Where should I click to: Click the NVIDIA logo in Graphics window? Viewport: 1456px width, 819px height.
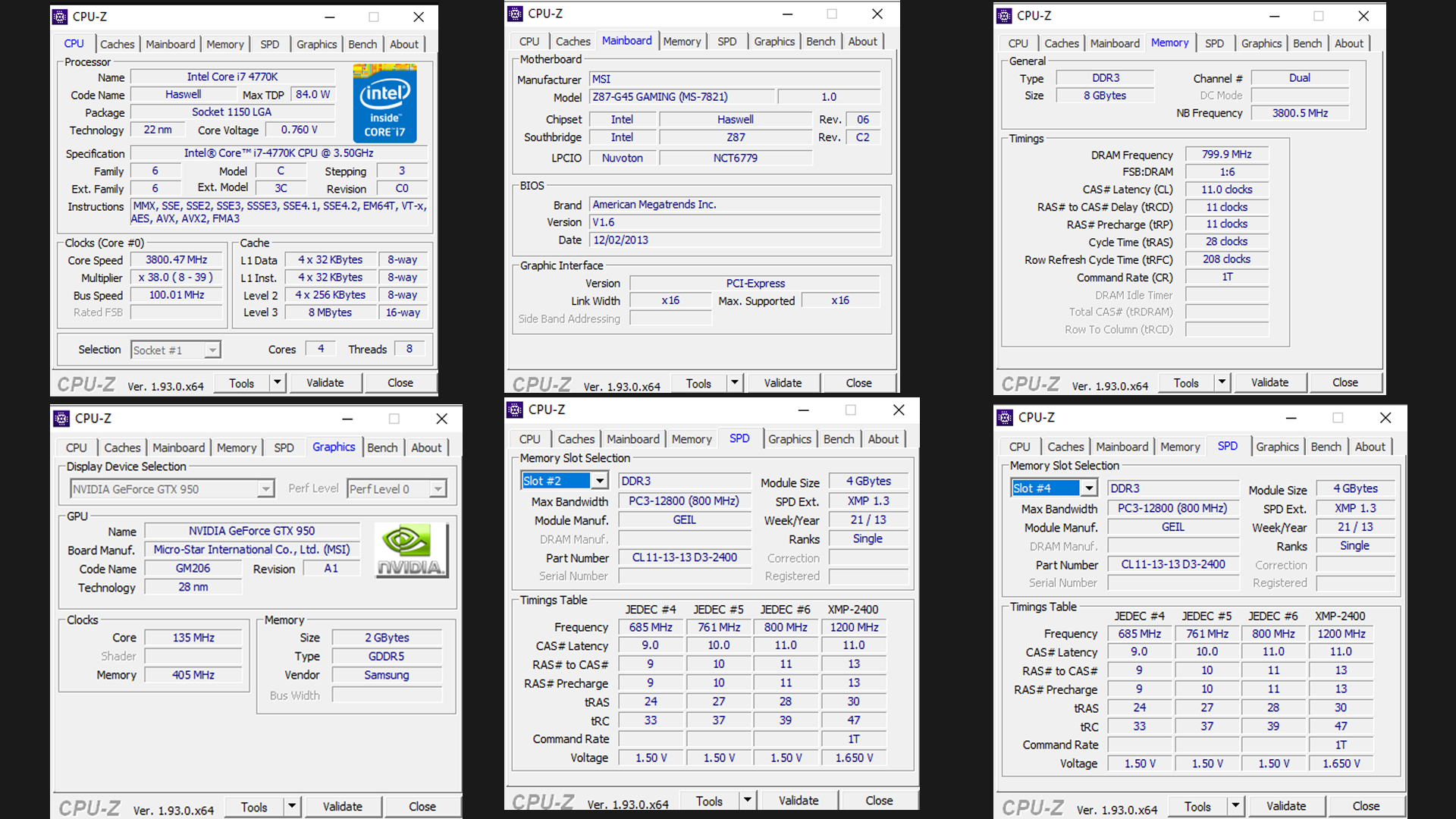[x=410, y=551]
